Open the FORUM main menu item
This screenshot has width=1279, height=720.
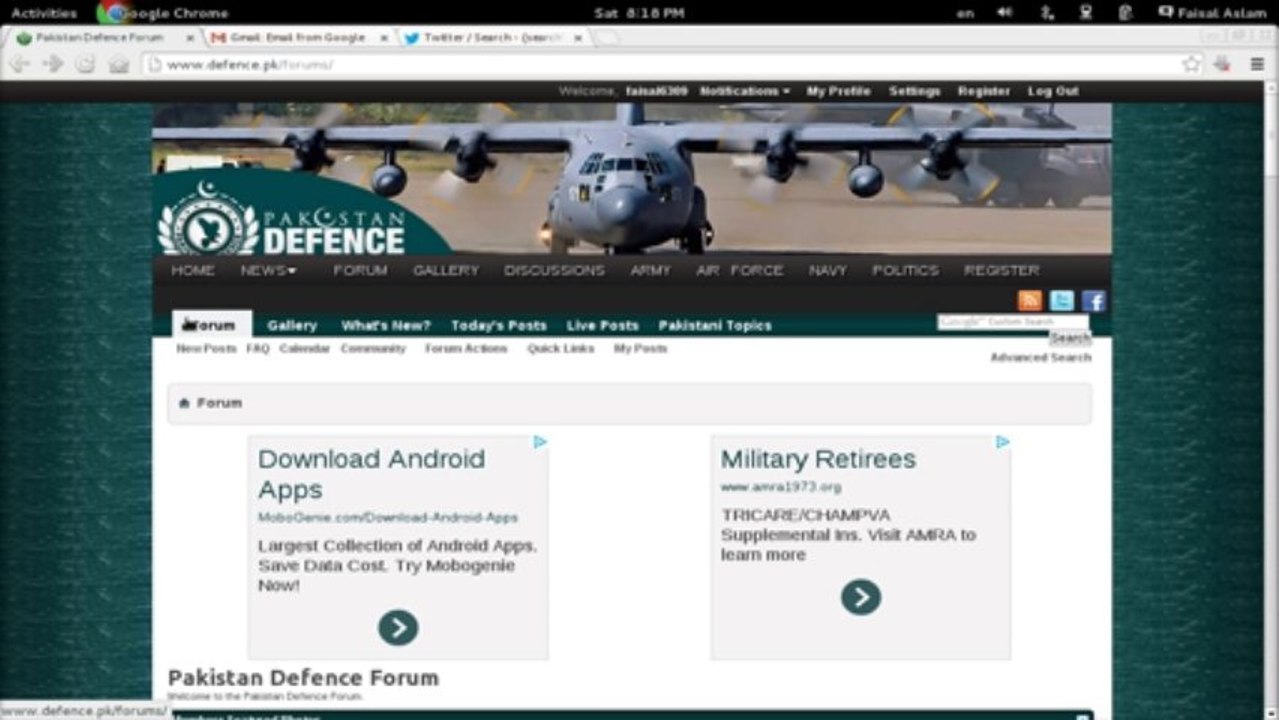[x=360, y=270]
